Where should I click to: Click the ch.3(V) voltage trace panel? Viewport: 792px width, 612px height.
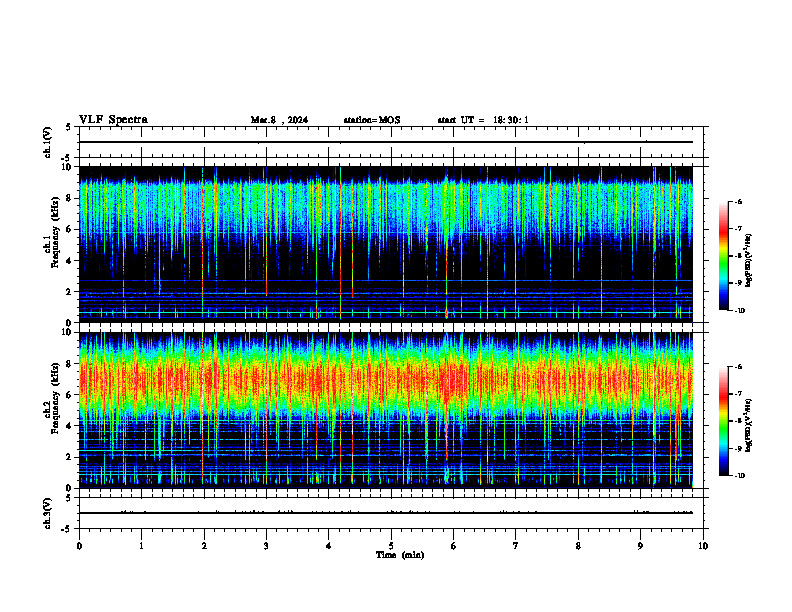tap(393, 513)
